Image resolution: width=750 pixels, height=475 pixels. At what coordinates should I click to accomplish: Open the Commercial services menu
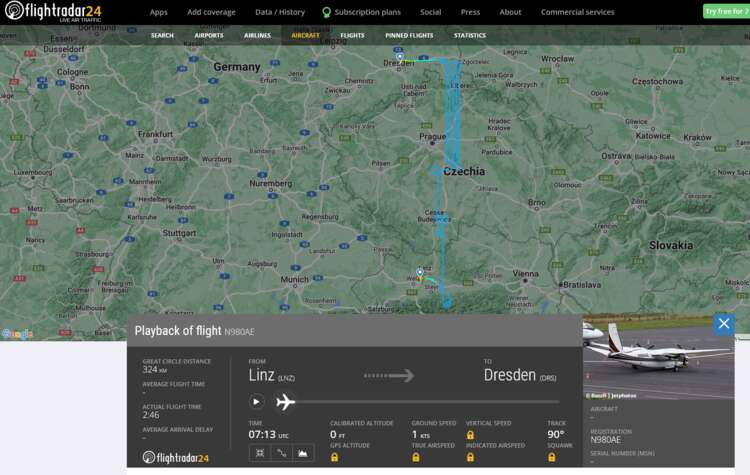pyautogui.click(x=577, y=12)
